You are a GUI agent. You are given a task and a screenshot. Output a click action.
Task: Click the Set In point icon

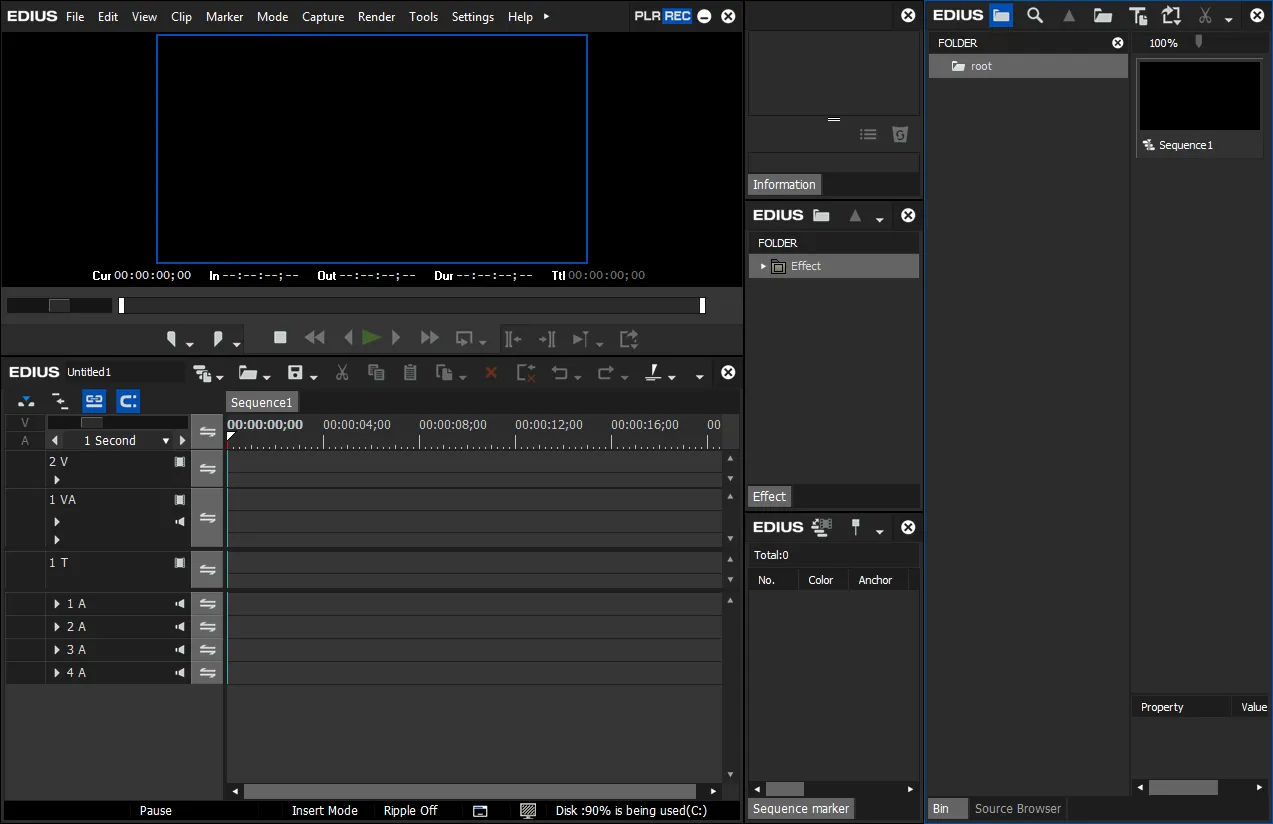(172, 338)
